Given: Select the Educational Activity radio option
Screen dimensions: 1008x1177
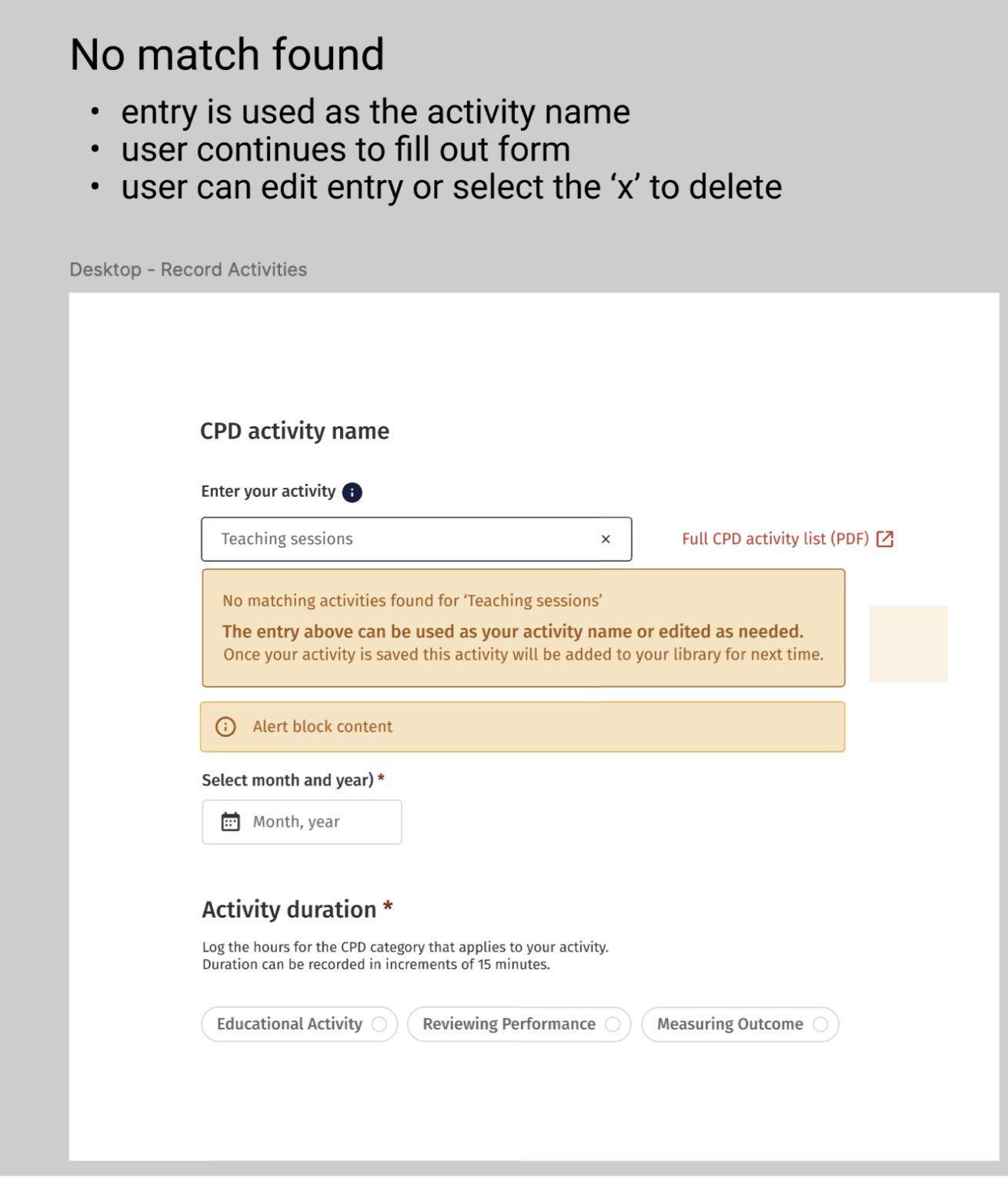Looking at the screenshot, I should point(299,1025).
